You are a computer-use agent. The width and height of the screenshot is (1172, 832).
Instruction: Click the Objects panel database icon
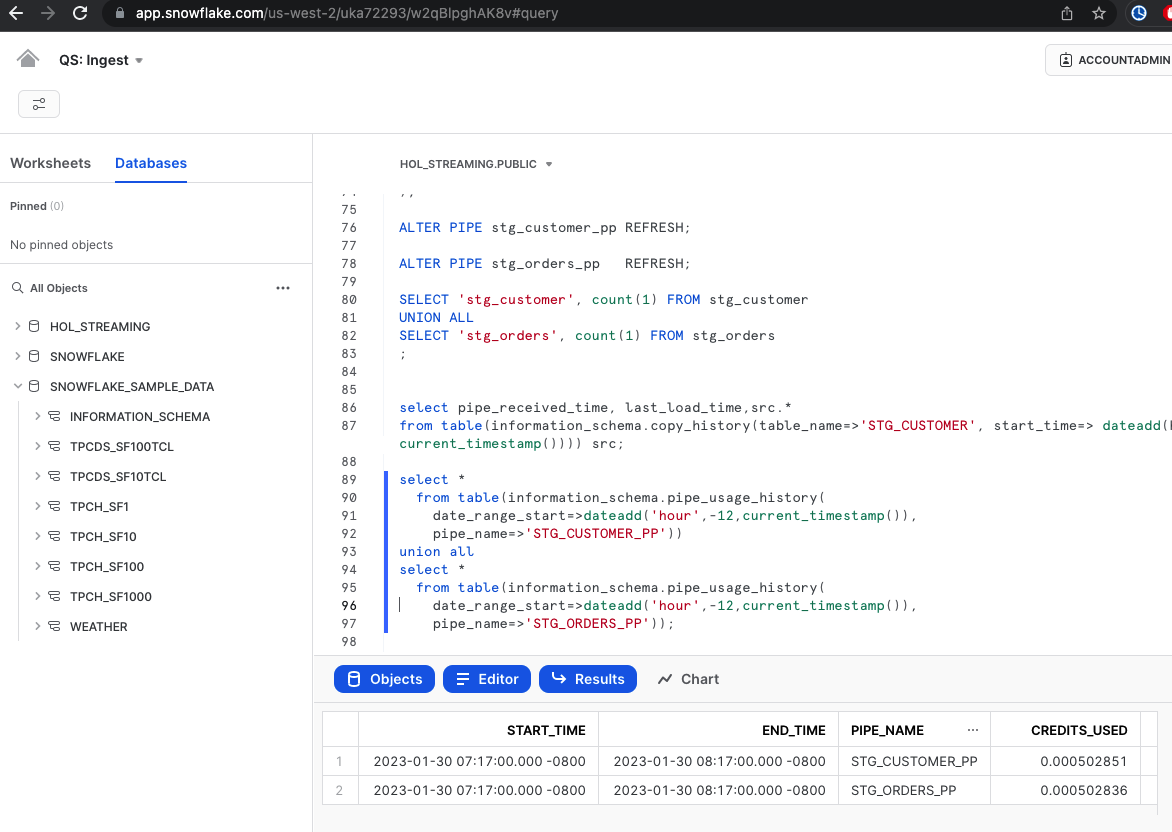coord(355,679)
